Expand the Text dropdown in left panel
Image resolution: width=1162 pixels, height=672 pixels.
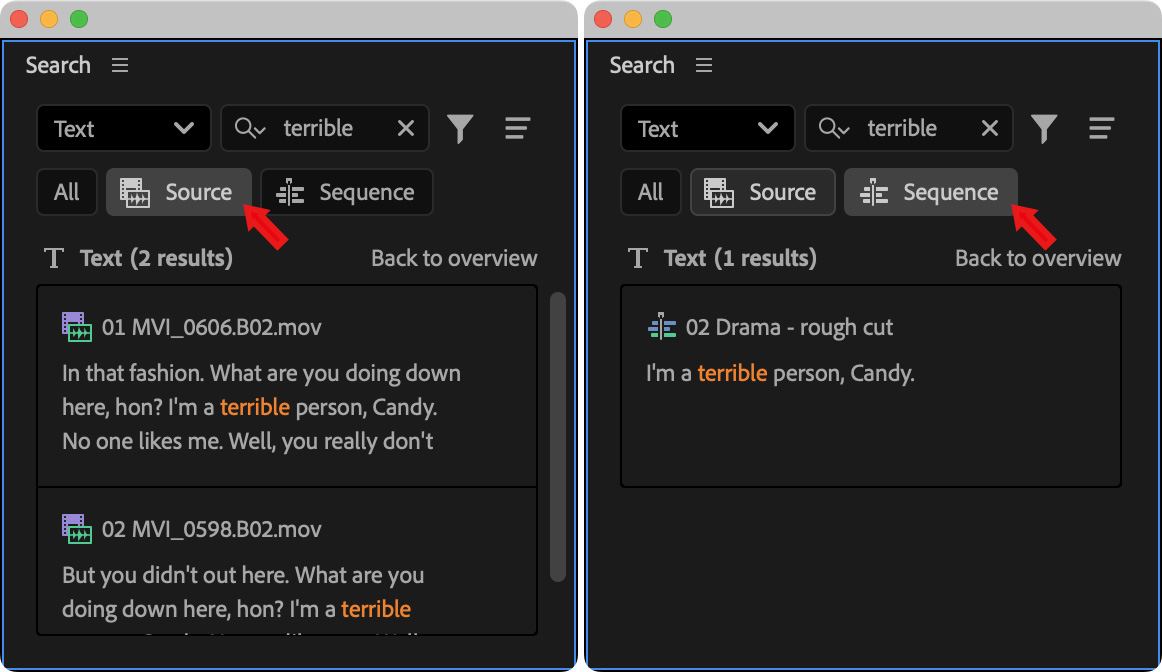[x=124, y=128]
